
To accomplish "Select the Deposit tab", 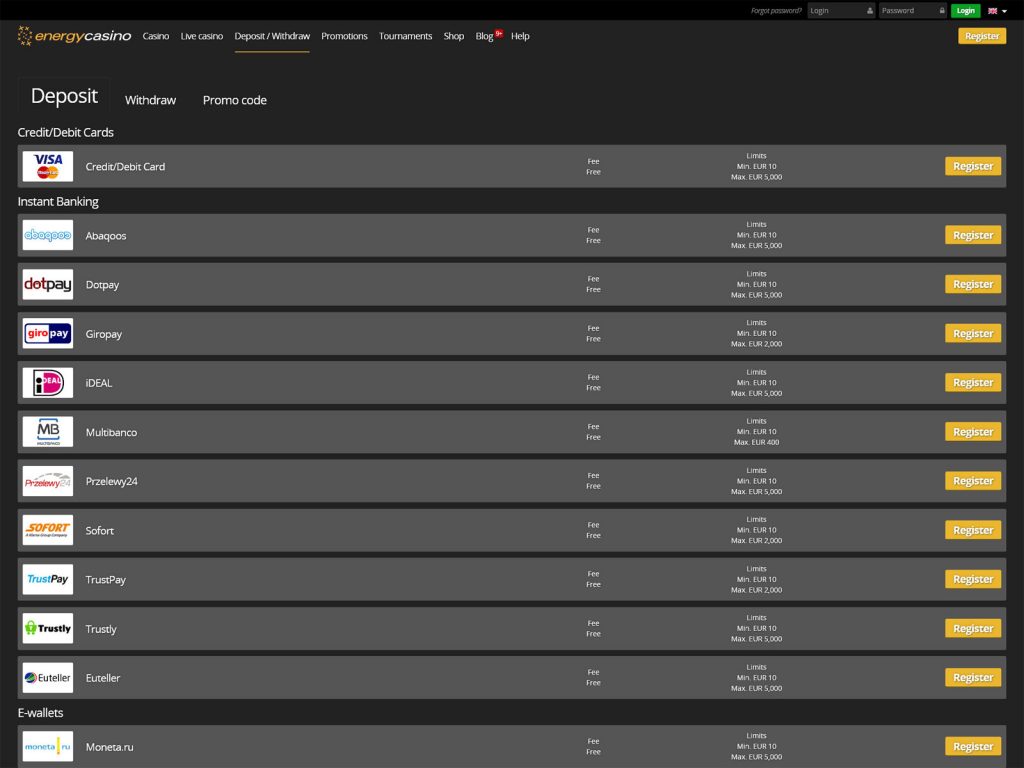I will [x=64, y=96].
